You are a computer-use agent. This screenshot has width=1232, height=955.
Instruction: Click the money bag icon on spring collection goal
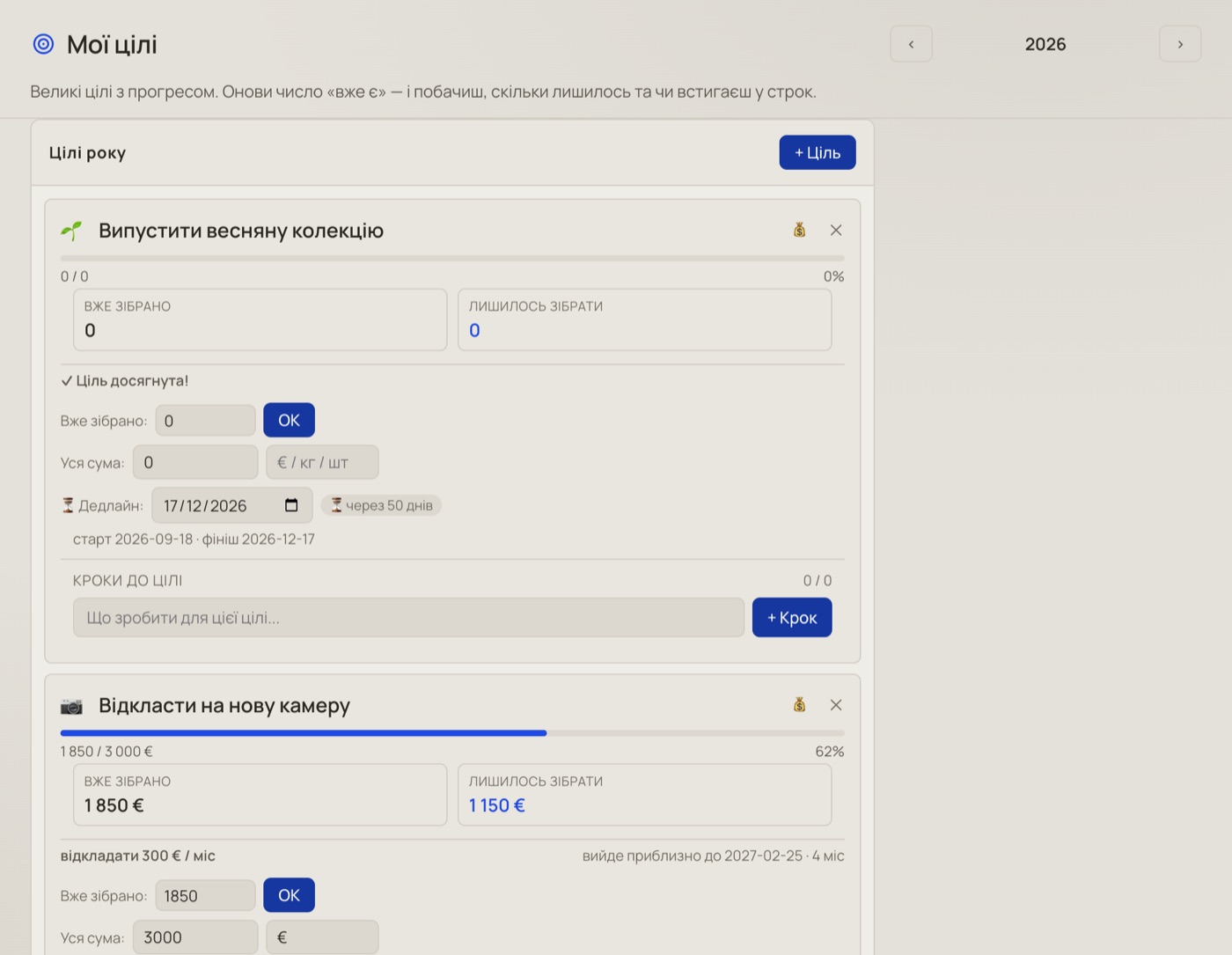click(799, 230)
